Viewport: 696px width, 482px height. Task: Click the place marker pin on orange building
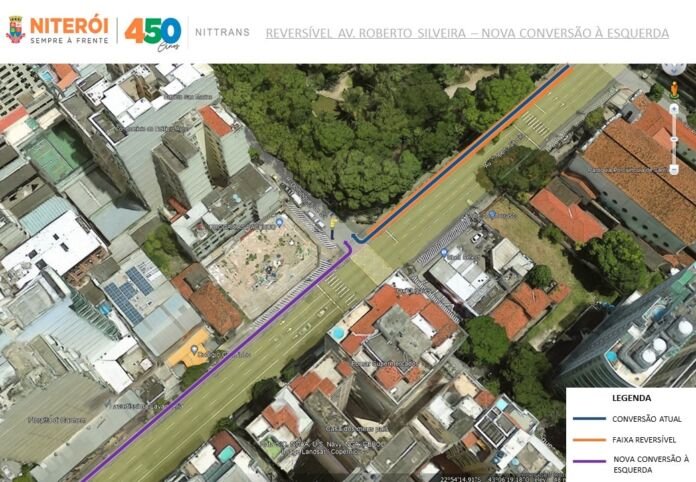[193, 351]
